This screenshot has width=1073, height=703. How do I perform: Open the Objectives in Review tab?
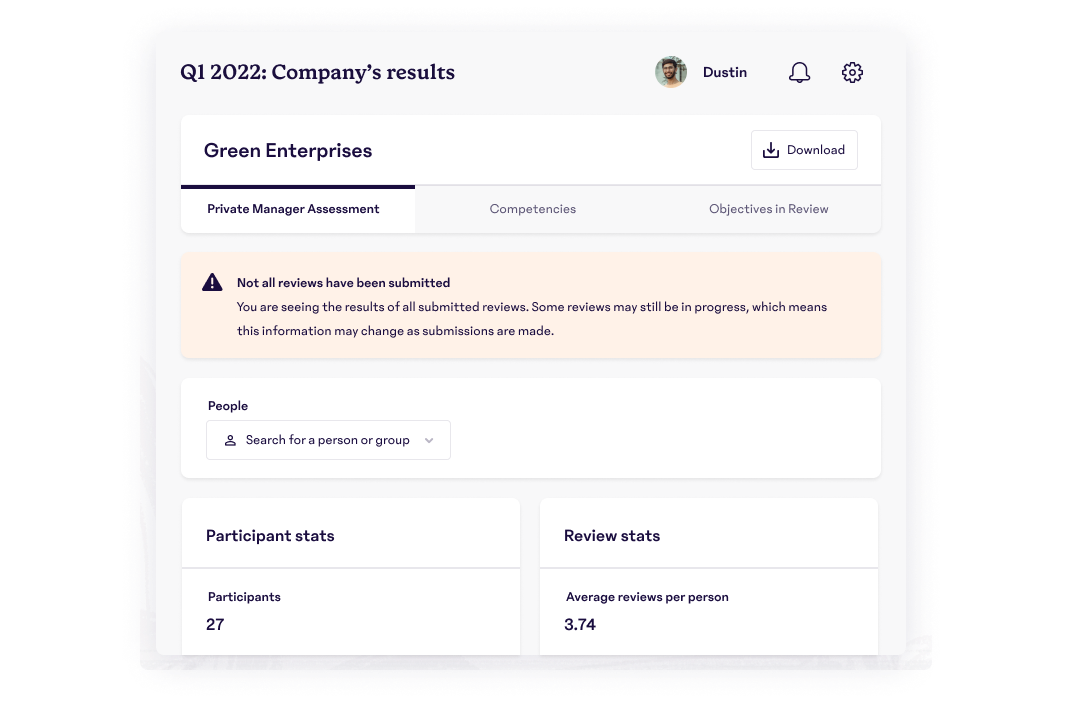[x=768, y=209]
